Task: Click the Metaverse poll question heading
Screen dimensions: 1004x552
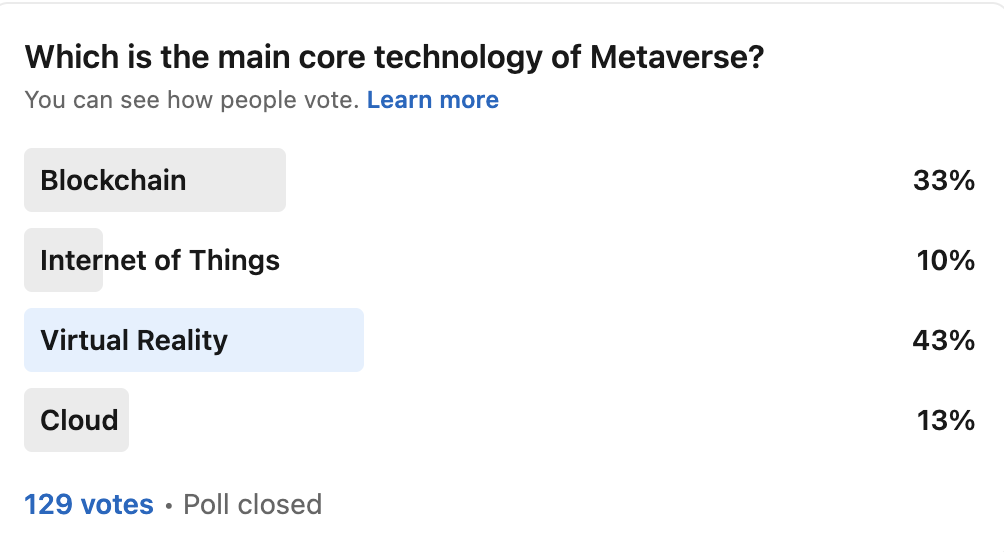Action: 394,57
